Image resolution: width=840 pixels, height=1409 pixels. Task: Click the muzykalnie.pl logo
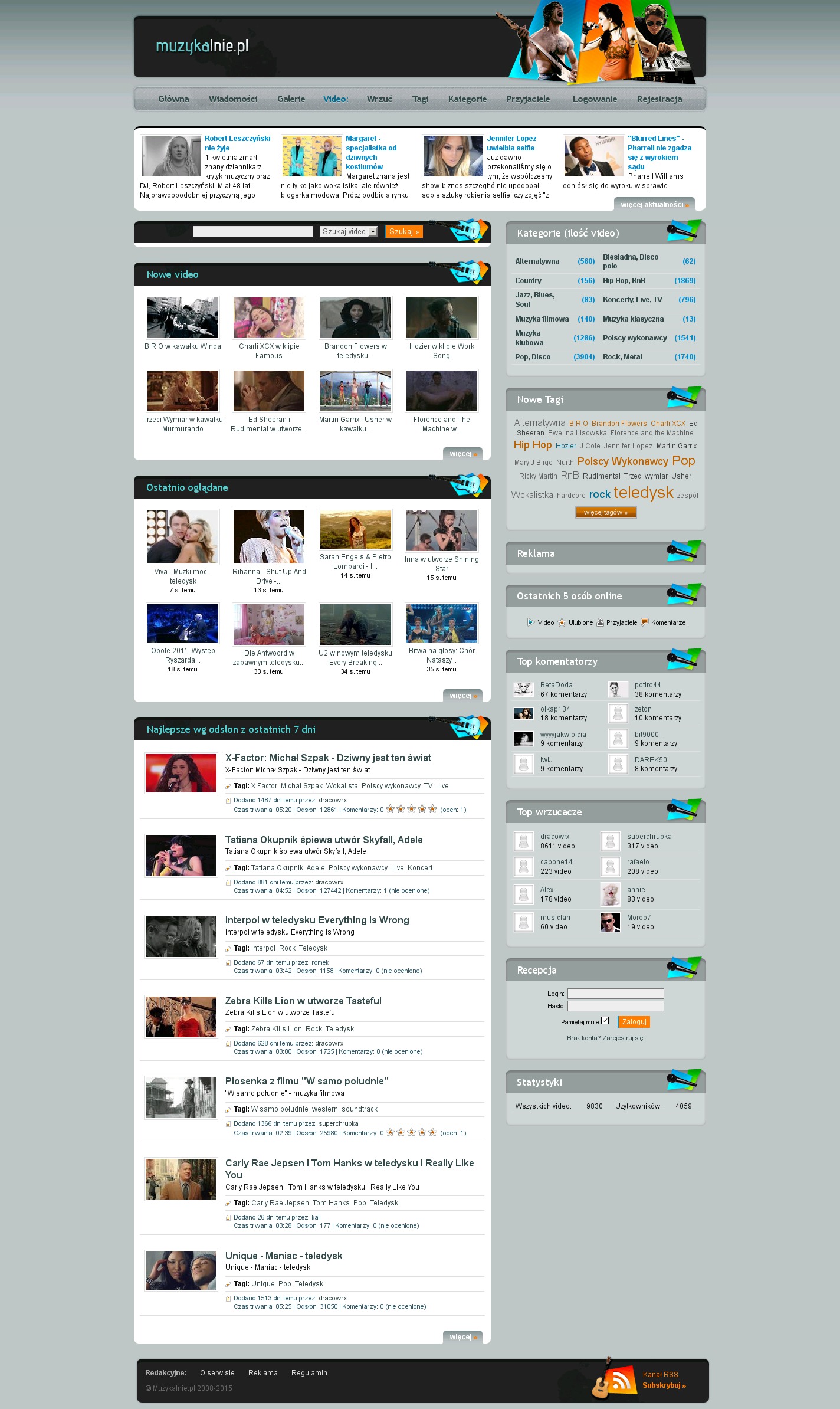[x=202, y=46]
